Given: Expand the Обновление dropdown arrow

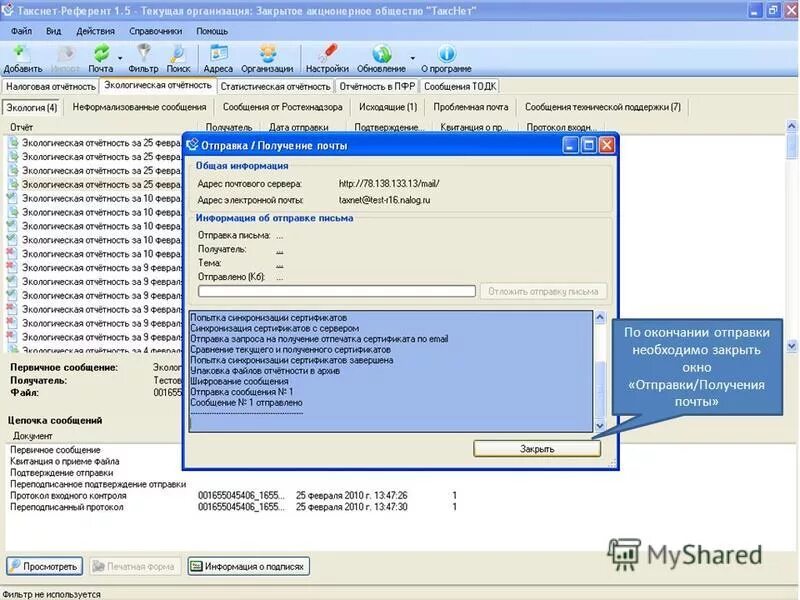Looking at the screenshot, I should (x=412, y=59).
